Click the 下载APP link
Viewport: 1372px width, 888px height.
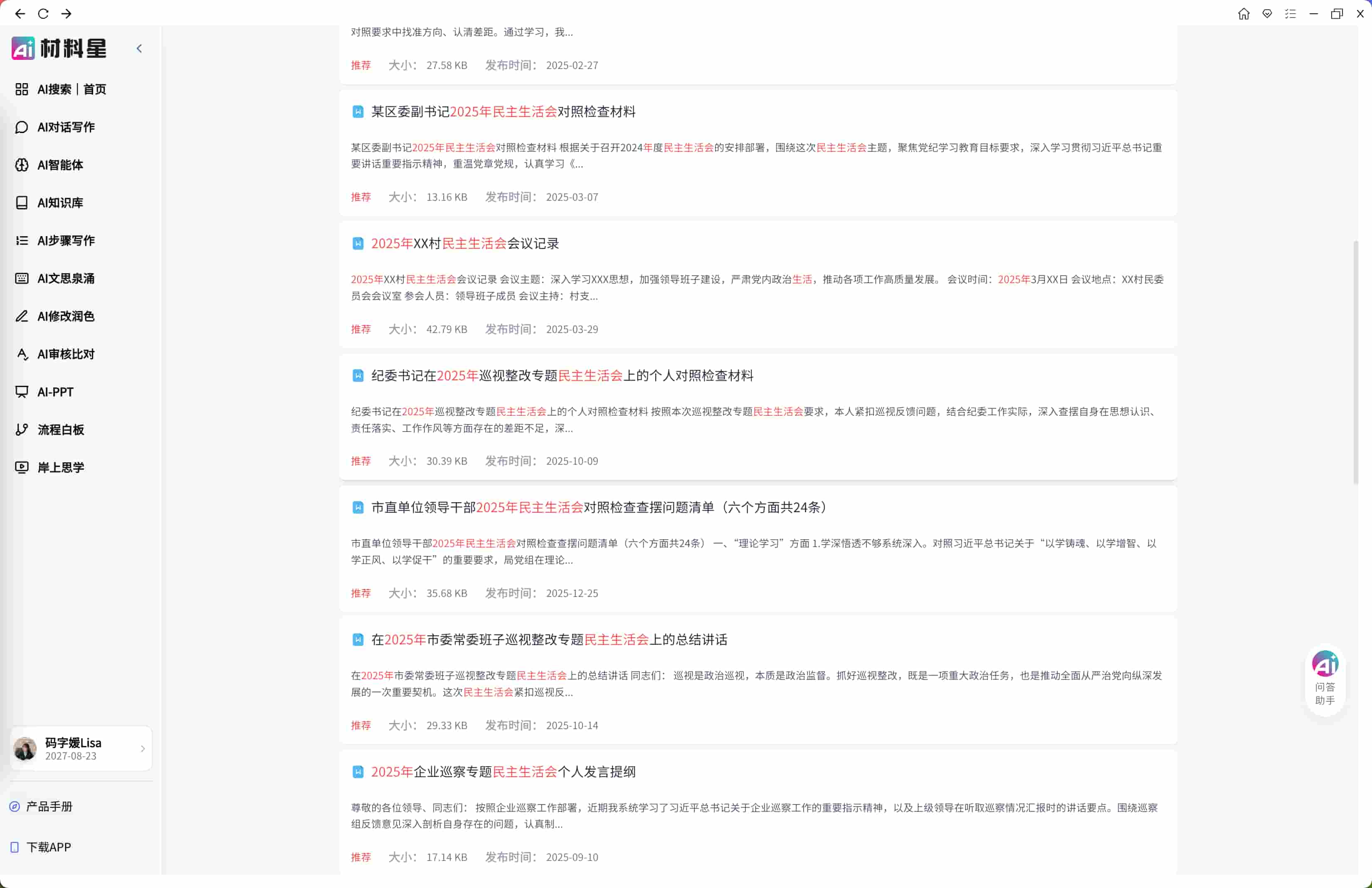(x=48, y=846)
